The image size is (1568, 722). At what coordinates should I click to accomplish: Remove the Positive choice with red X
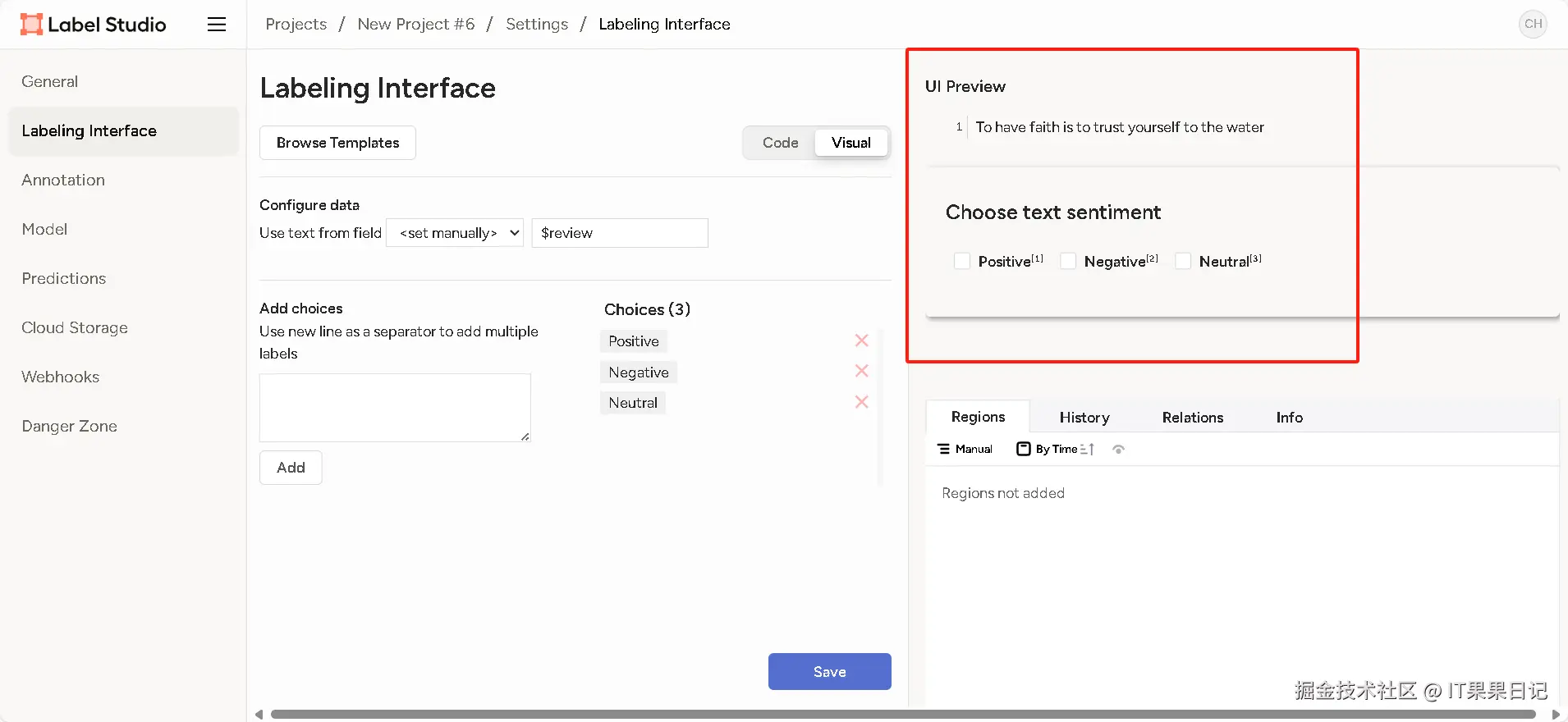861,340
